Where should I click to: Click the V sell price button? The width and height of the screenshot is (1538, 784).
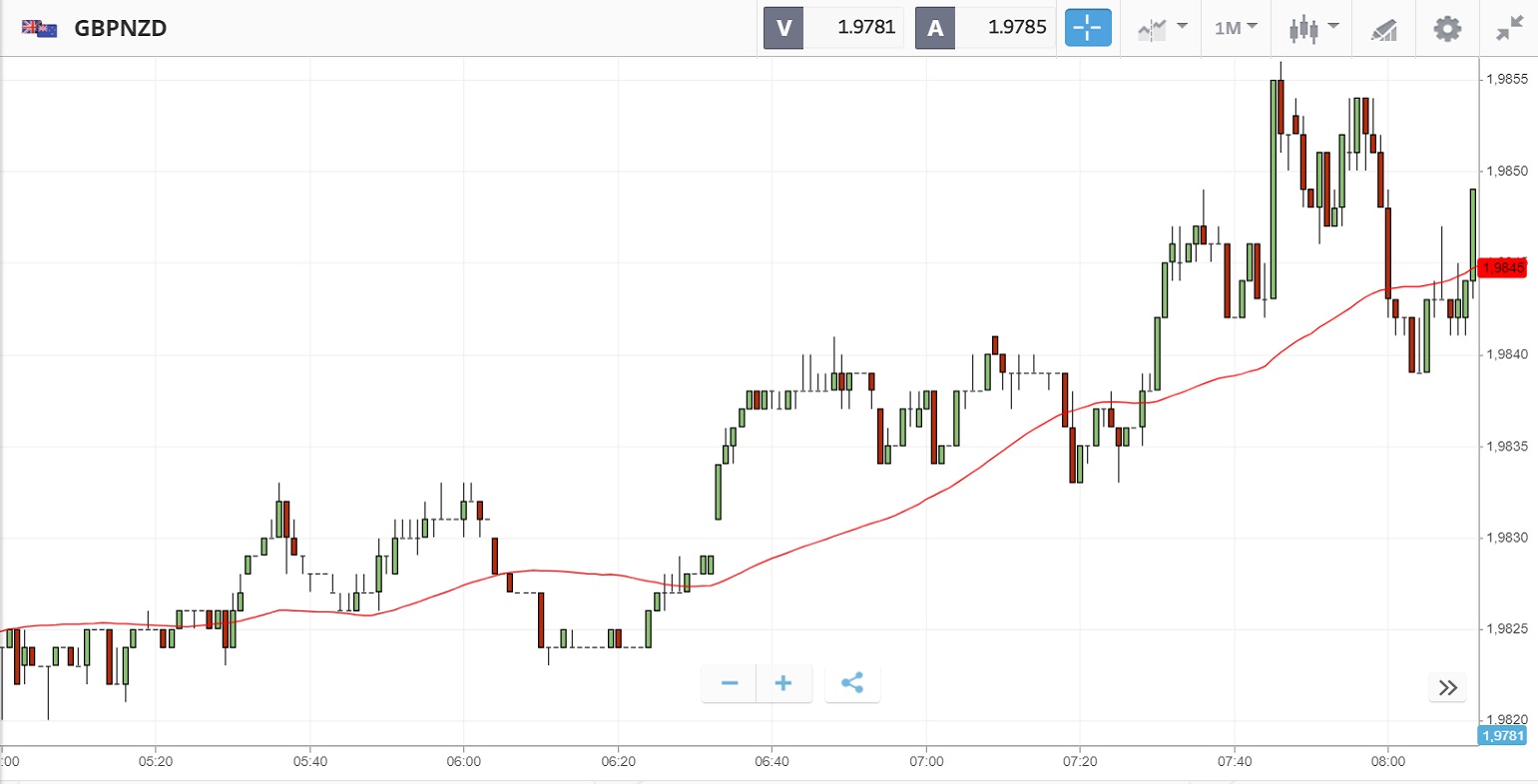783,28
